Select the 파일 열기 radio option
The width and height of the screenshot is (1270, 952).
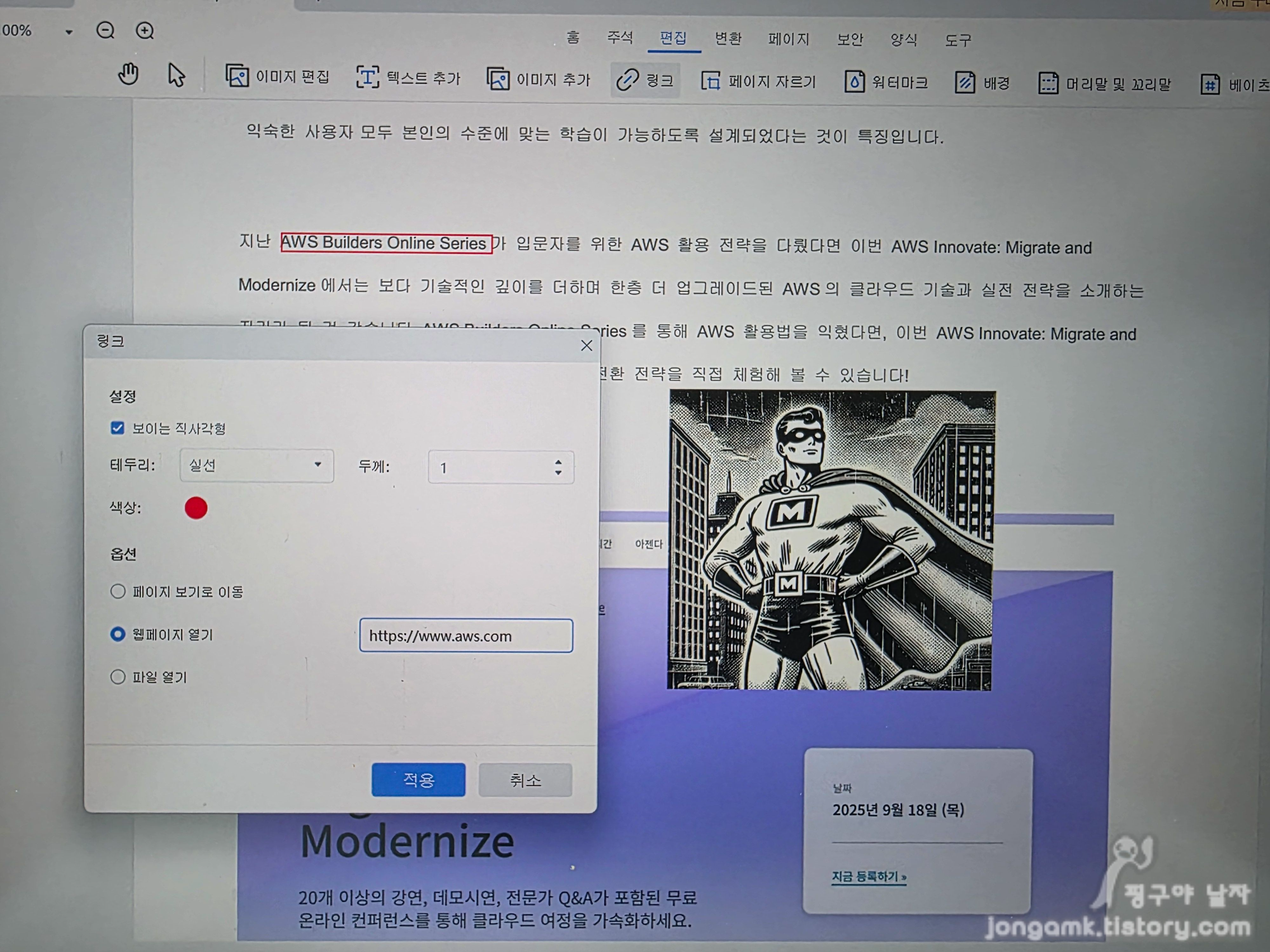[118, 677]
